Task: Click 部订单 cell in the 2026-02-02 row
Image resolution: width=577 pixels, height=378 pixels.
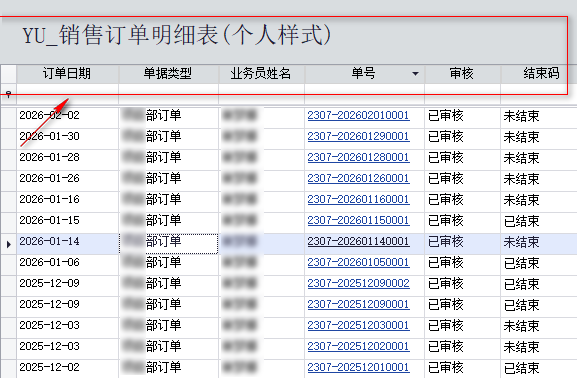Action: click(x=169, y=118)
